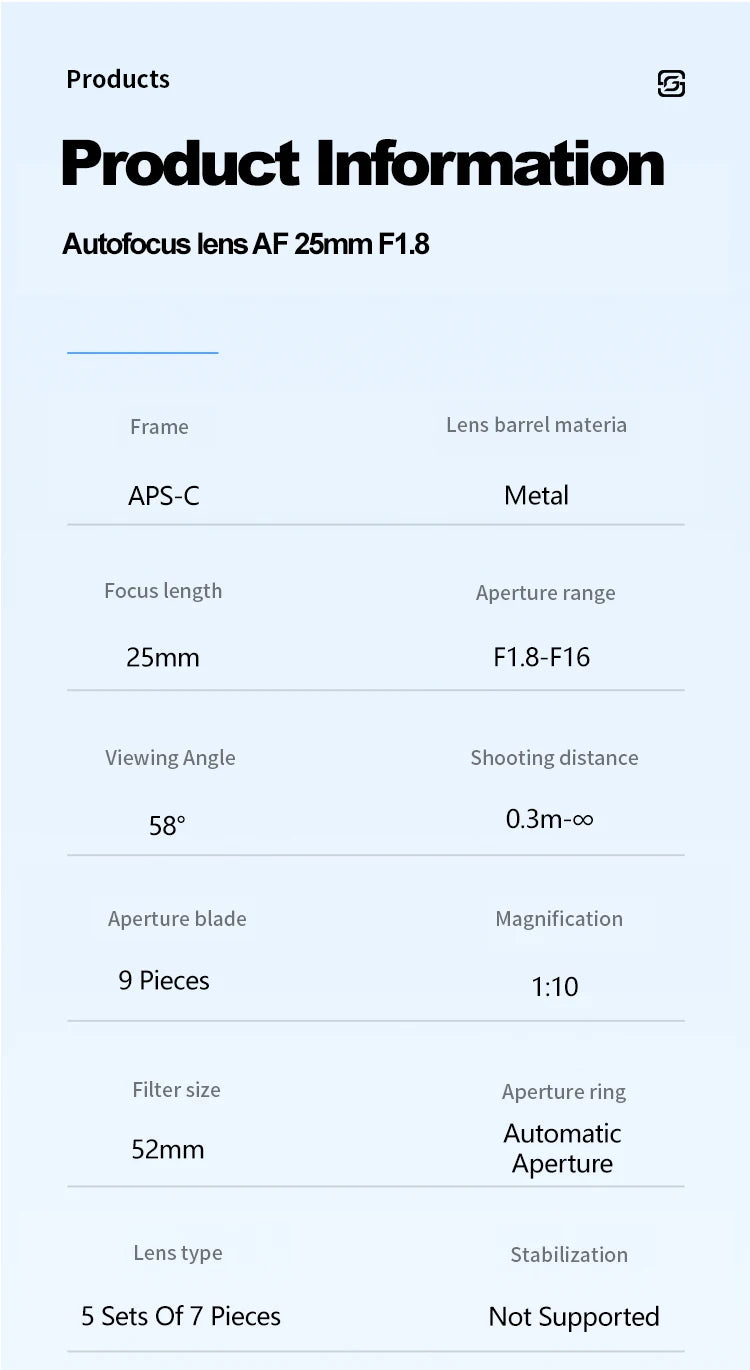Click the F1.8-F16 aperture range value
Viewport: 750px width, 1370px height.
point(542,657)
